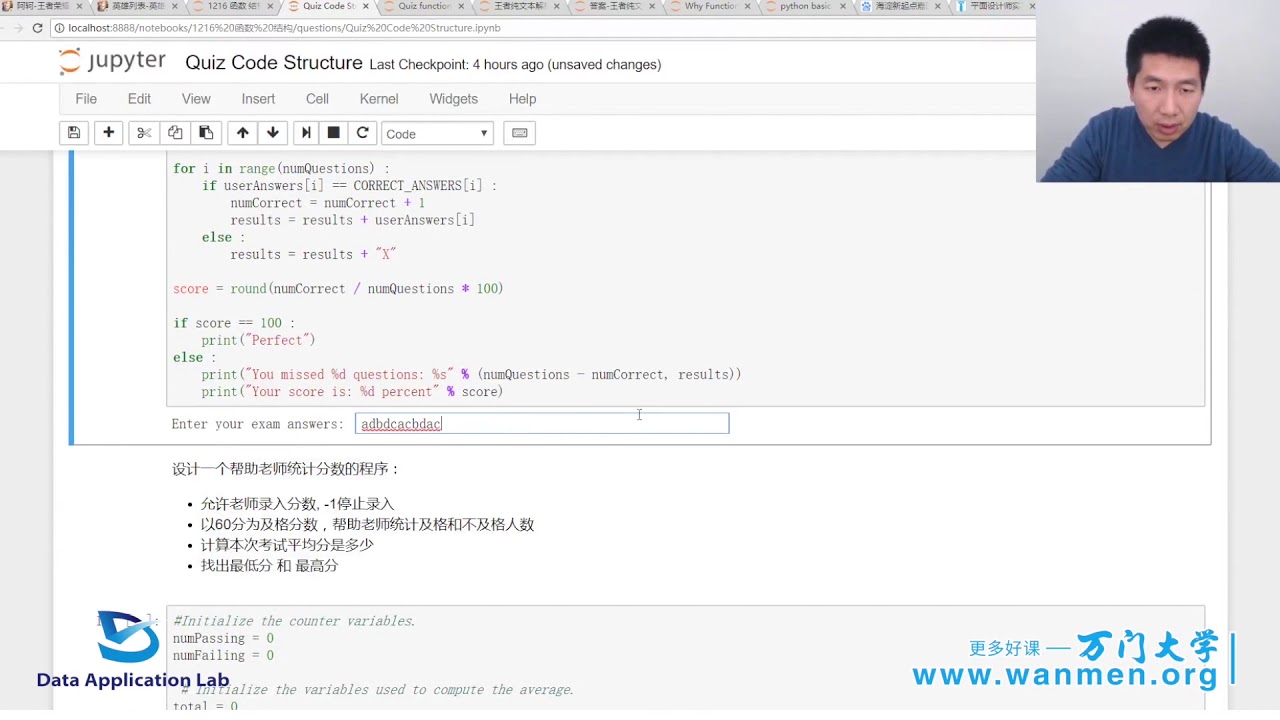Click the save and checkpoint icon

point(74,133)
